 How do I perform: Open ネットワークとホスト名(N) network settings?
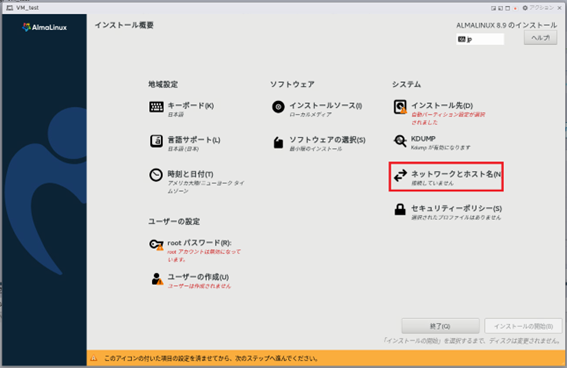click(x=446, y=177)
